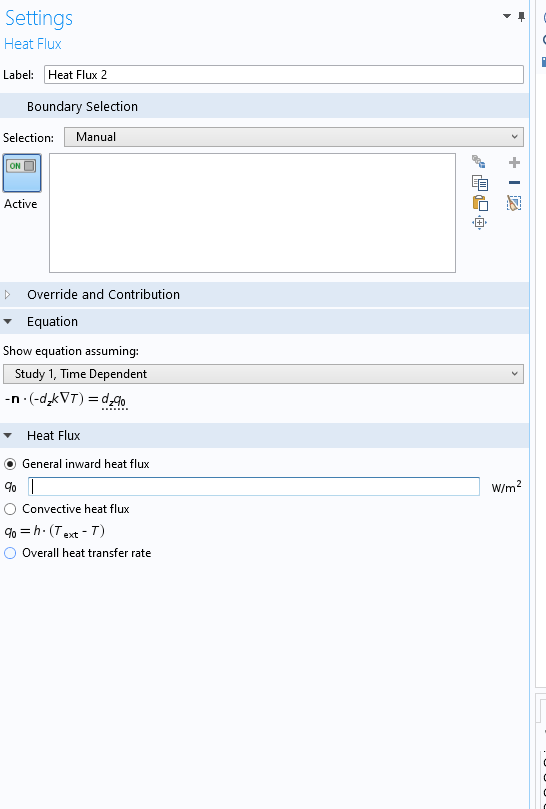
Task: Paste selection into boundary list
Action: (x=480, y=203)
